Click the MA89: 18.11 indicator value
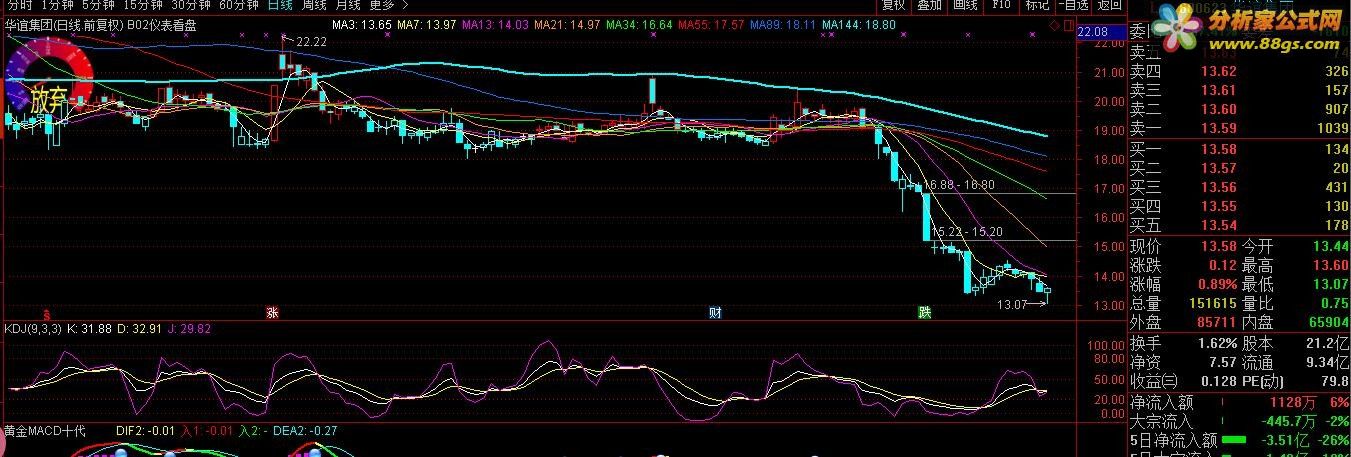This screenshot has width=1351, height=457. 783,24
